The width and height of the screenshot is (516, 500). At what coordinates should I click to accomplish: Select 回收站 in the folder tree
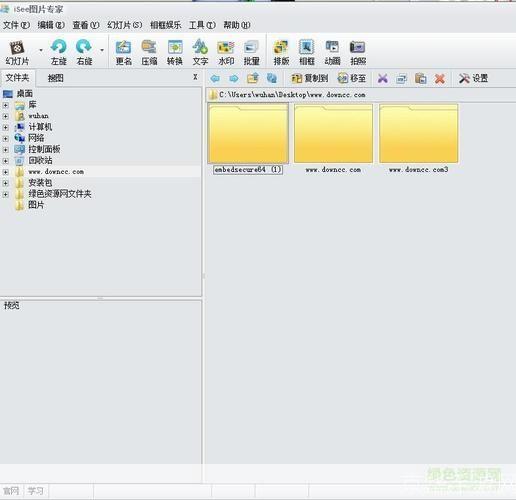(40, 160)
